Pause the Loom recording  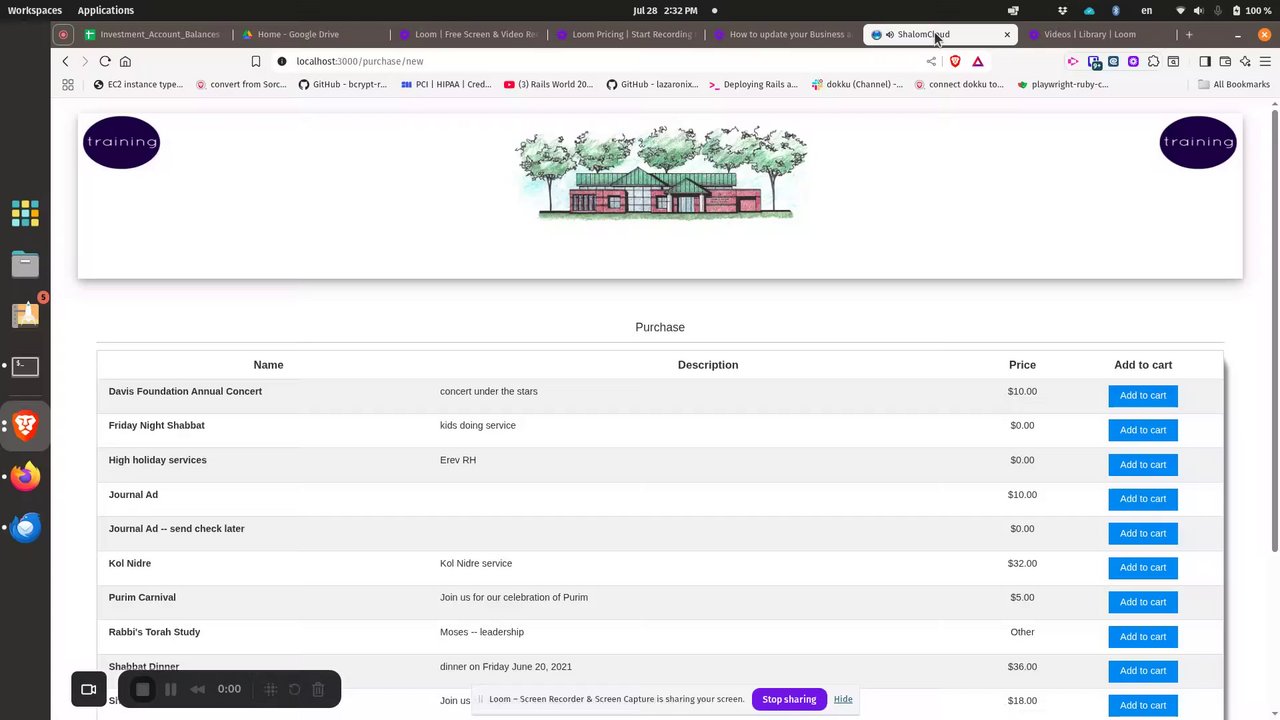click(x=171, y=689)
